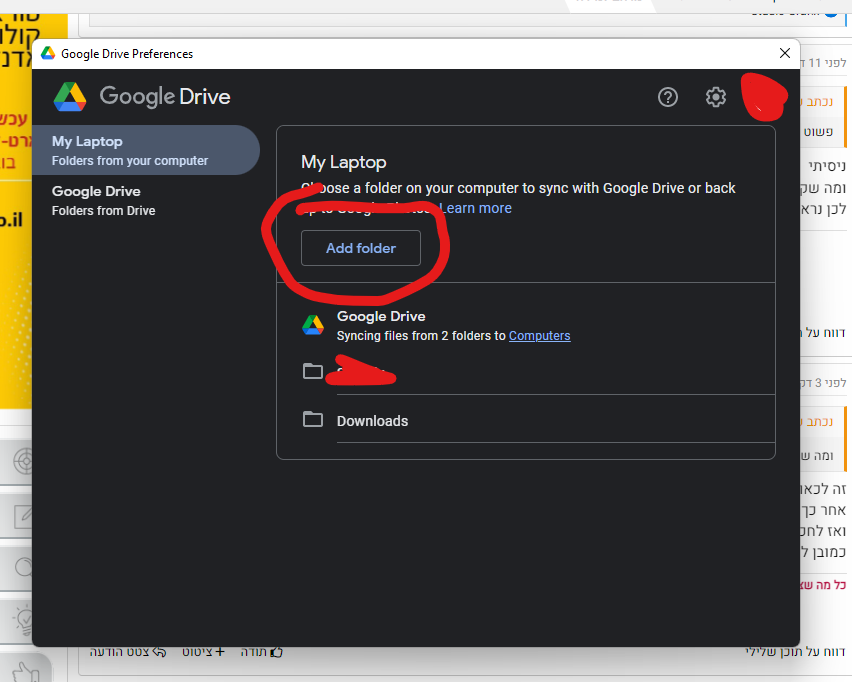Click the 'ציטוט +' quote link in forum
The height and width of the screenshot is (682, 852).
[203, 652]
